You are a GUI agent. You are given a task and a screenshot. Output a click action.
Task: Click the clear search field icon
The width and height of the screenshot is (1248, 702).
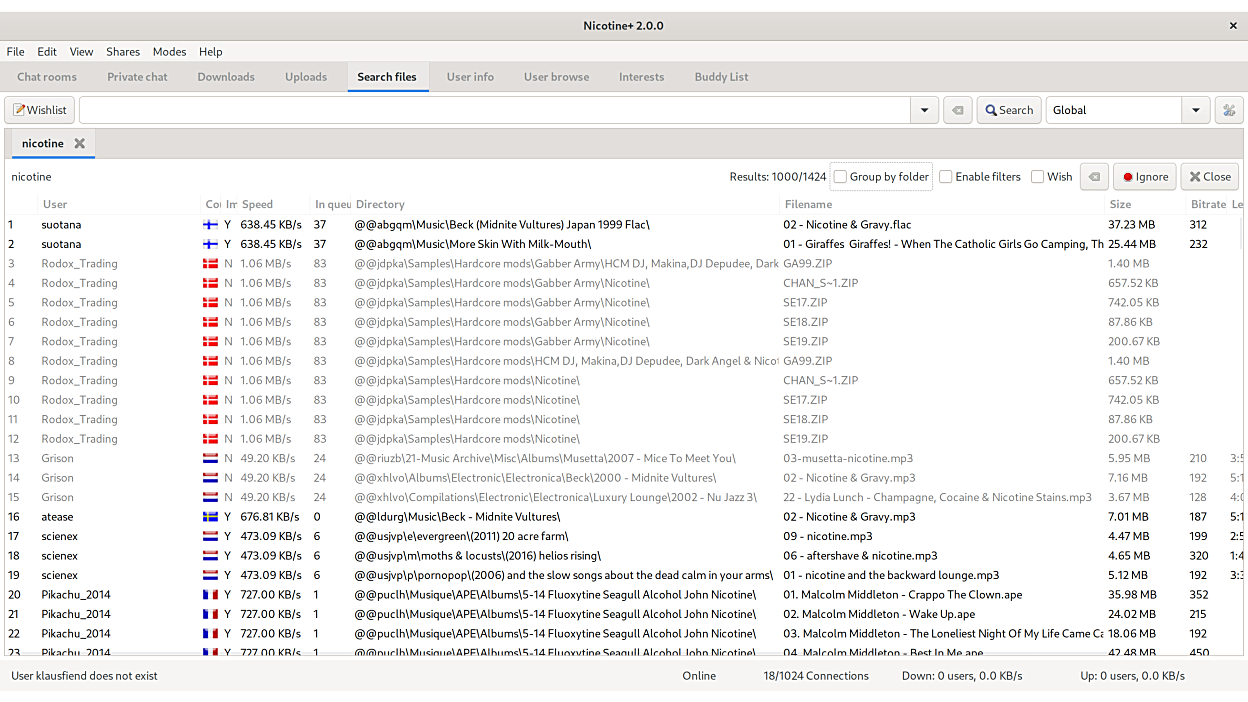pyautogui.click(x=957, y=110)
